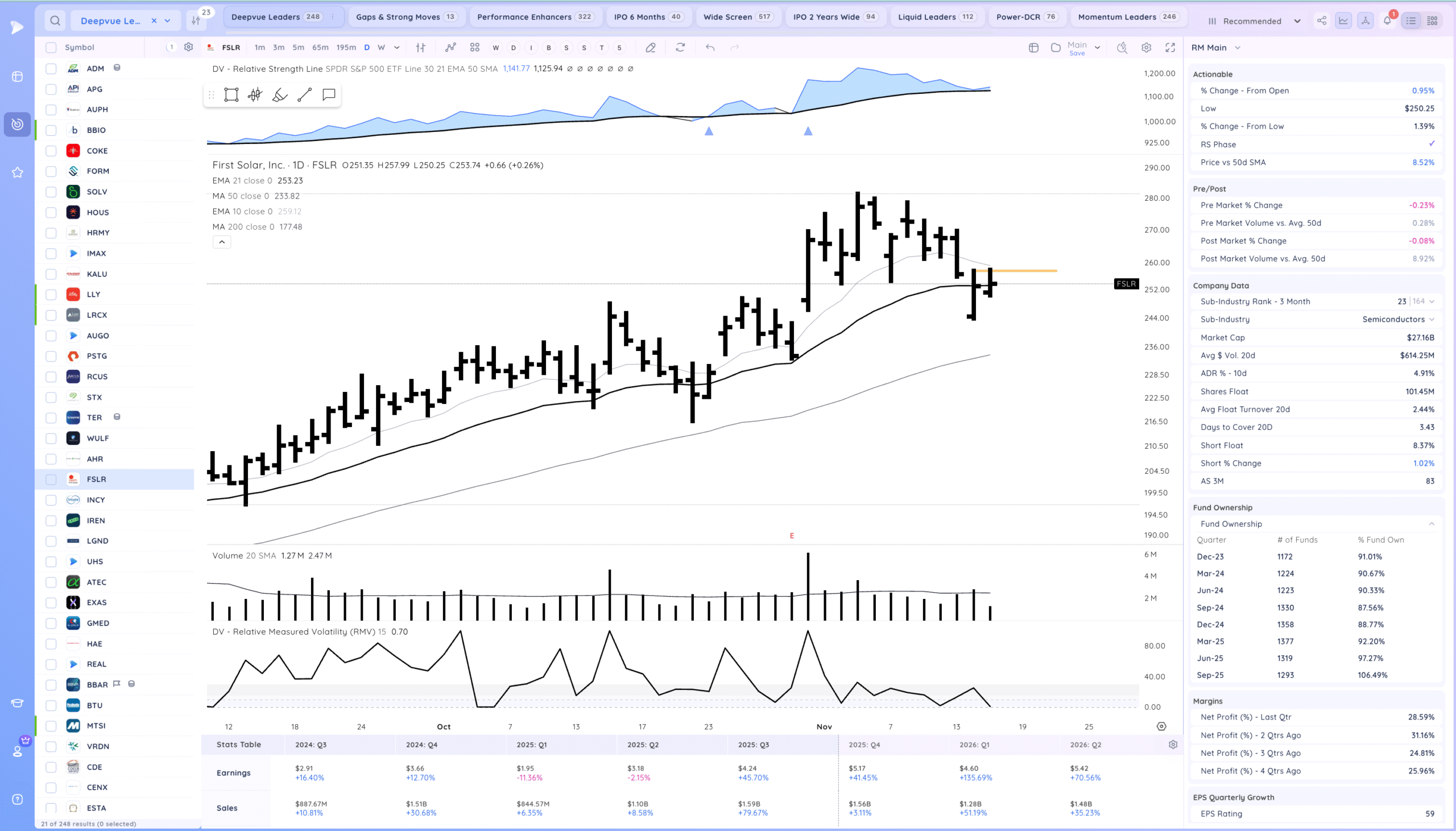Tick the LLY row checkbox

(51, 295)
